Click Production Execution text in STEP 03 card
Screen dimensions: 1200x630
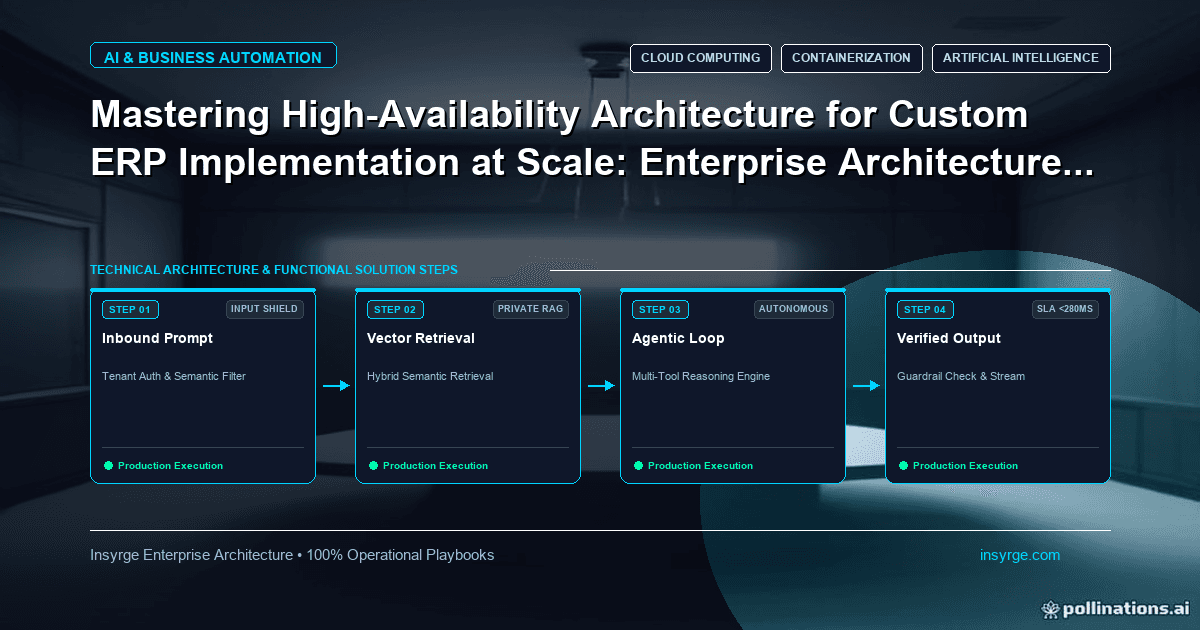(x=700, y=466)
